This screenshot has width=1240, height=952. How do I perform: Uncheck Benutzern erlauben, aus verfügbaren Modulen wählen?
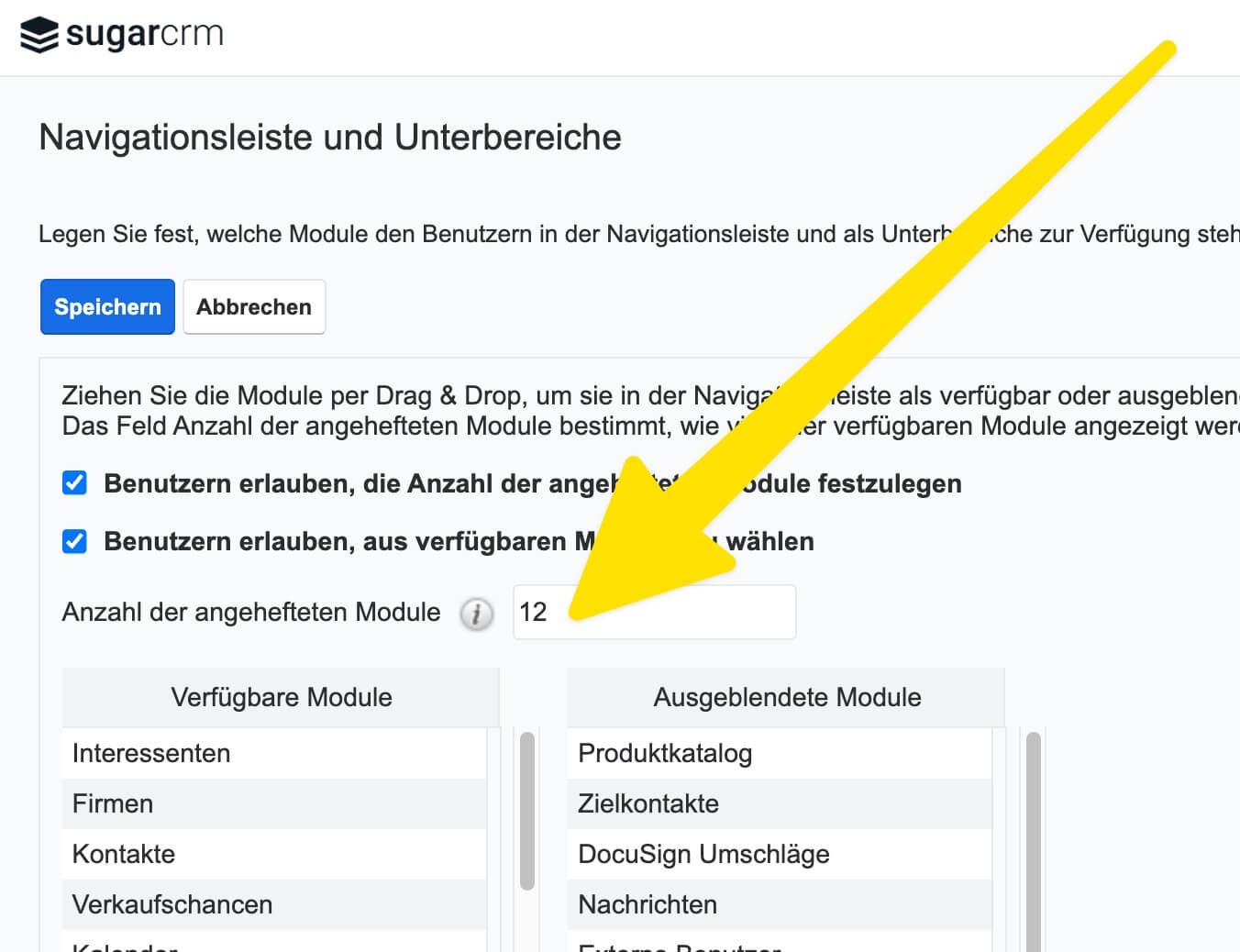[x=75, y=541]
